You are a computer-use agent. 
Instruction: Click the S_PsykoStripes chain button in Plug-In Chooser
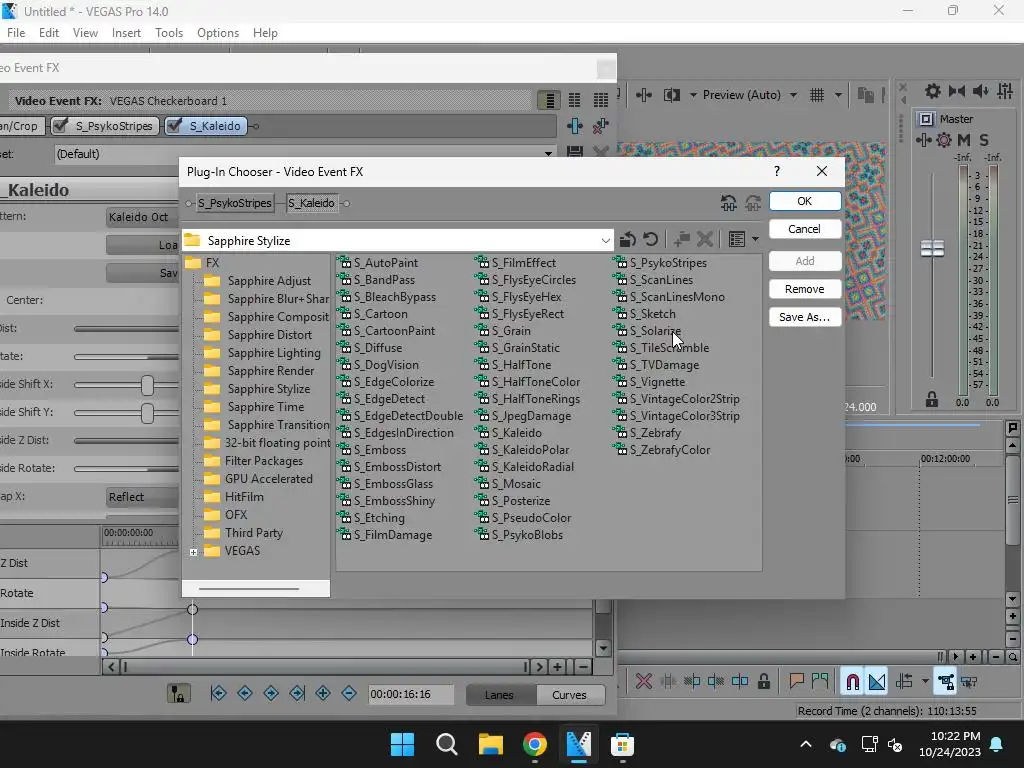[x=234, y=203]
